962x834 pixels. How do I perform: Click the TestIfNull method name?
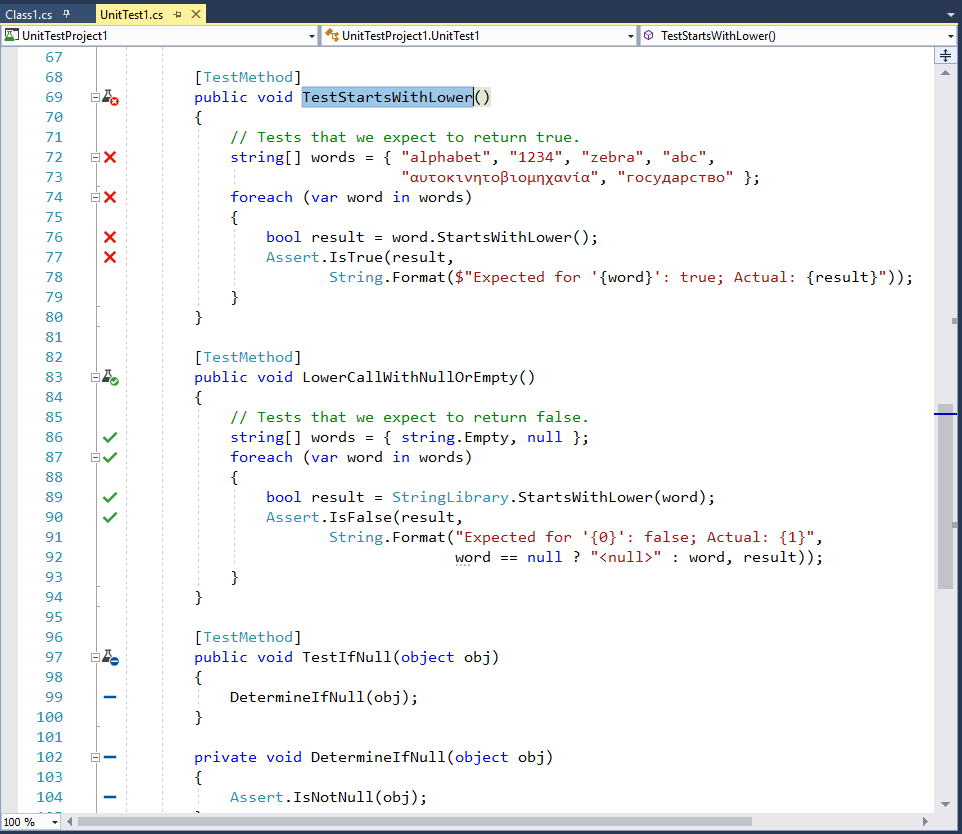click(347, 657)
